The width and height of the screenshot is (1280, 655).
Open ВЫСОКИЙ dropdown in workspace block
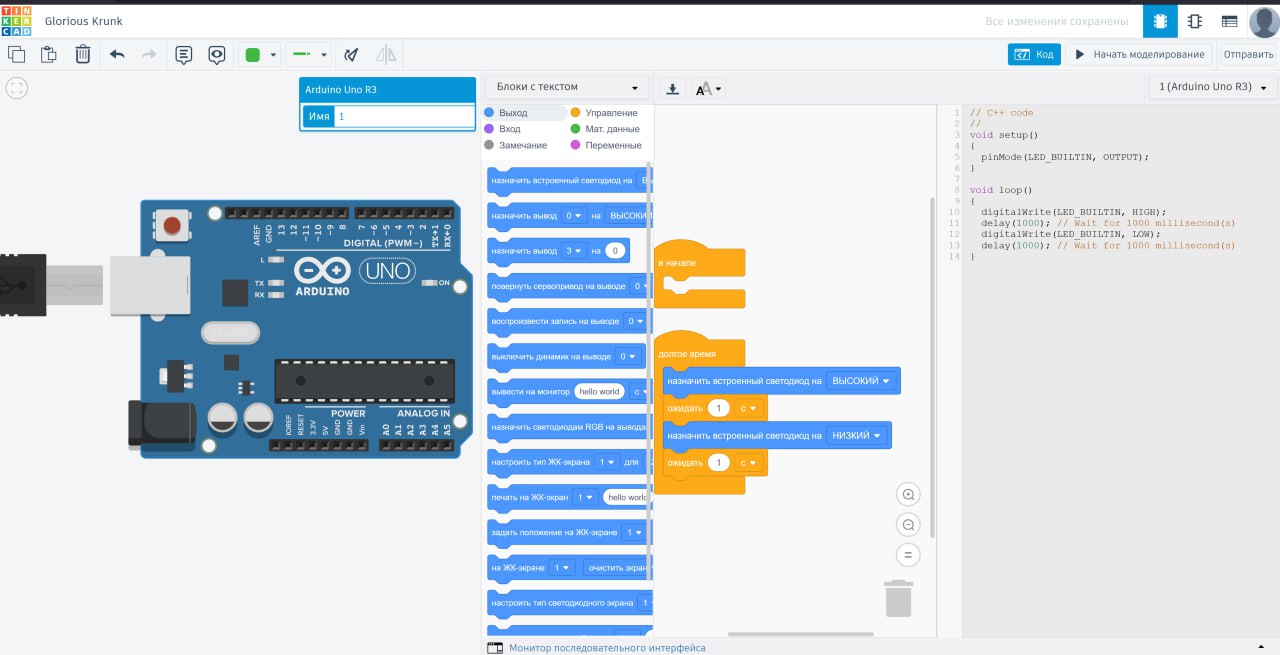pyautogui.click(x=861, y=381)
